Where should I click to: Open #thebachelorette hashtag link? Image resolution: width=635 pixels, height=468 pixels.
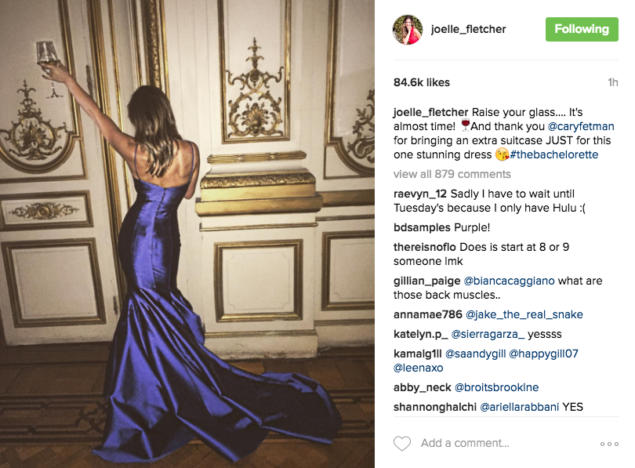[554, 155]
